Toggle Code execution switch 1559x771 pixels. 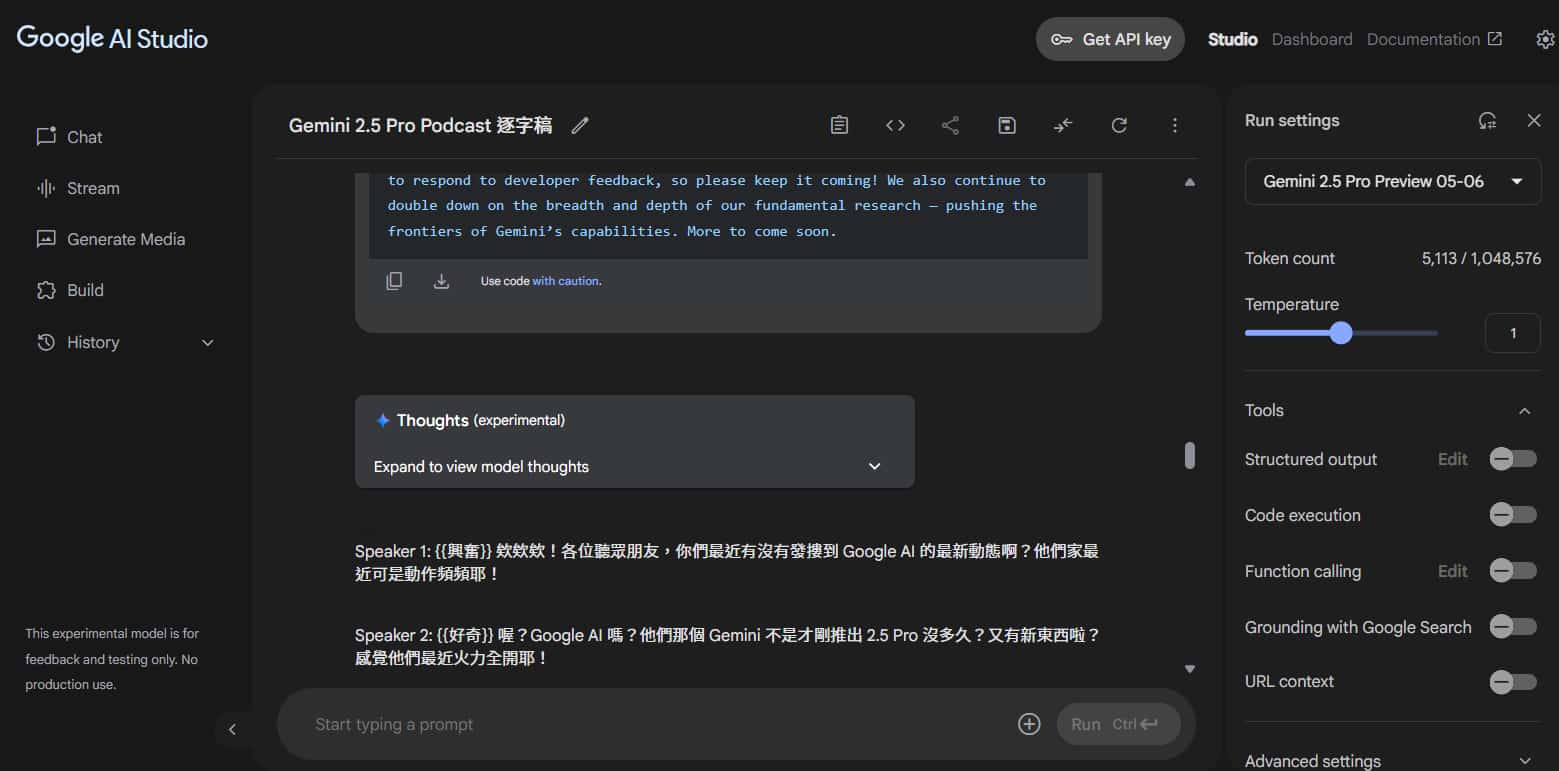pyautogui.click(x=1513, y=515)
